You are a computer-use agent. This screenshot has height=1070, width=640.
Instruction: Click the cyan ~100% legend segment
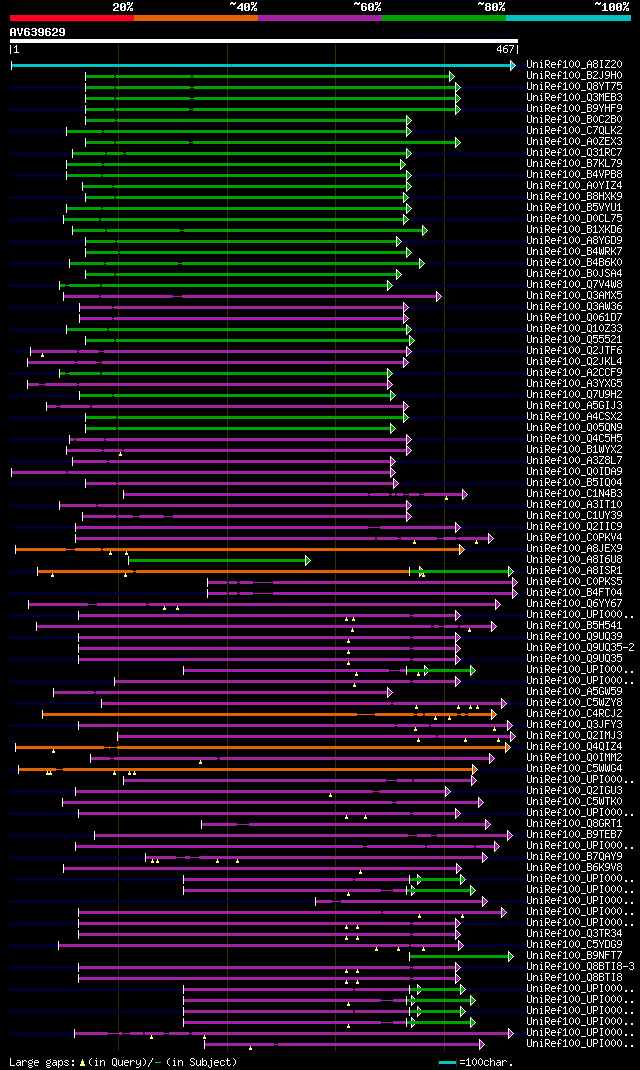point(568,17)
